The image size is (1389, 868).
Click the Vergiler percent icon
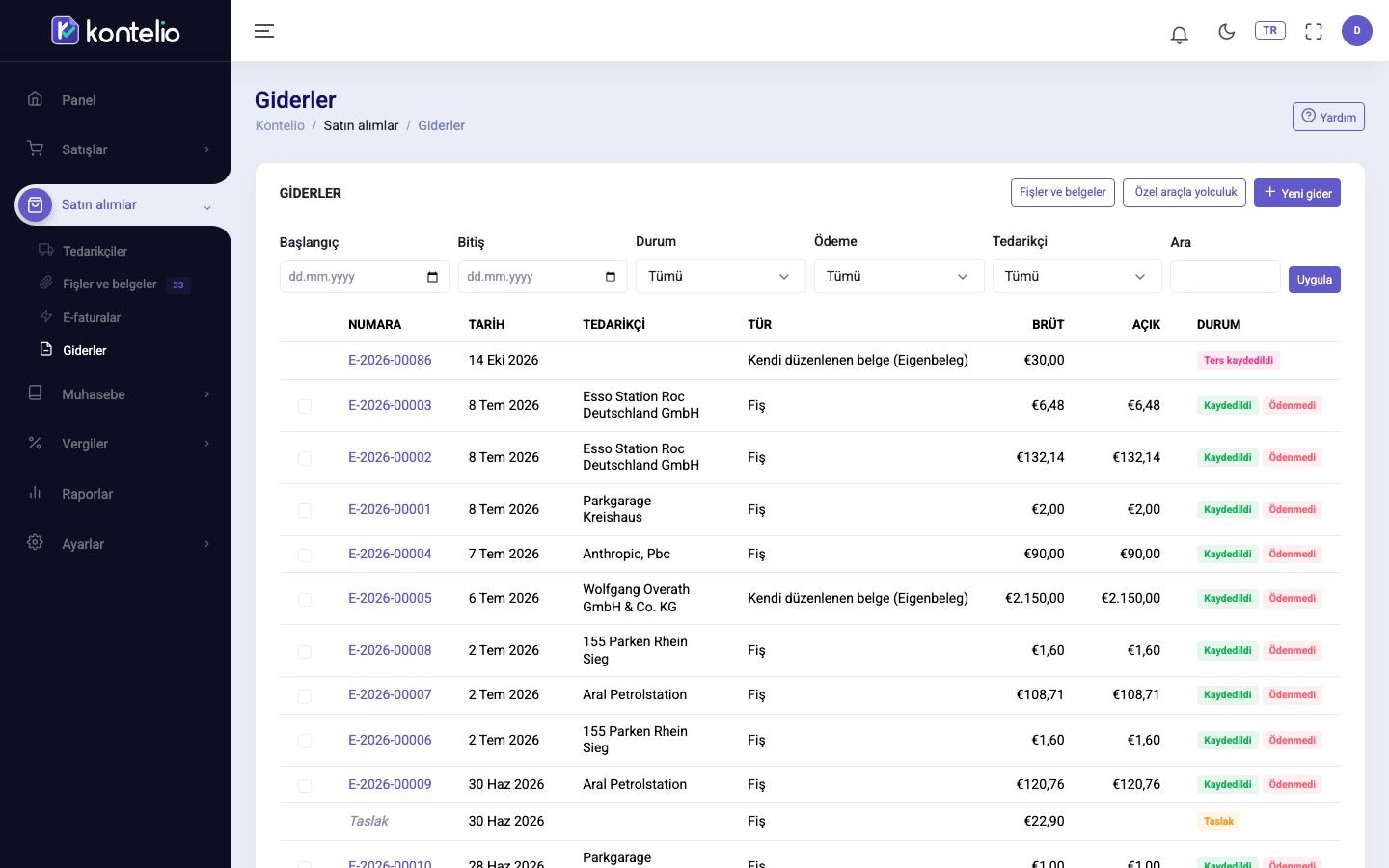[x=35, y=443]
